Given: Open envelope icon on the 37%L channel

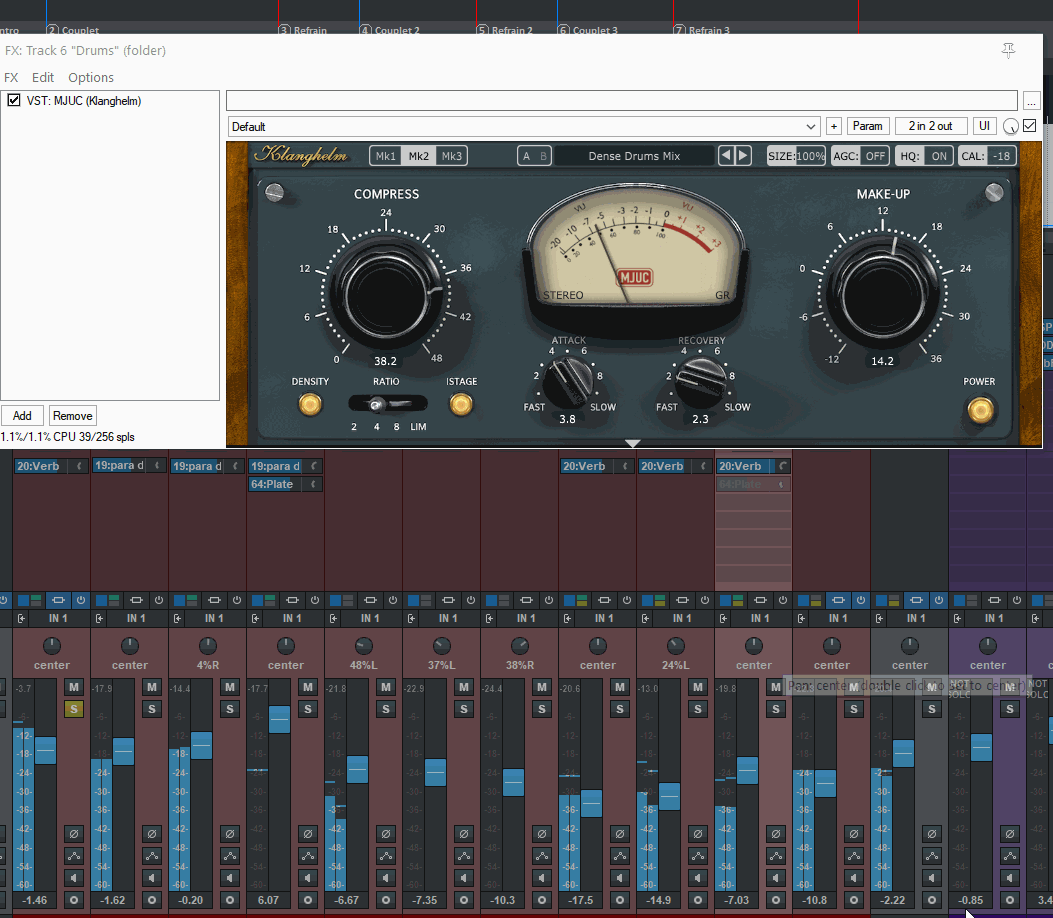Looking at the screenshot, I should (463, 855).
